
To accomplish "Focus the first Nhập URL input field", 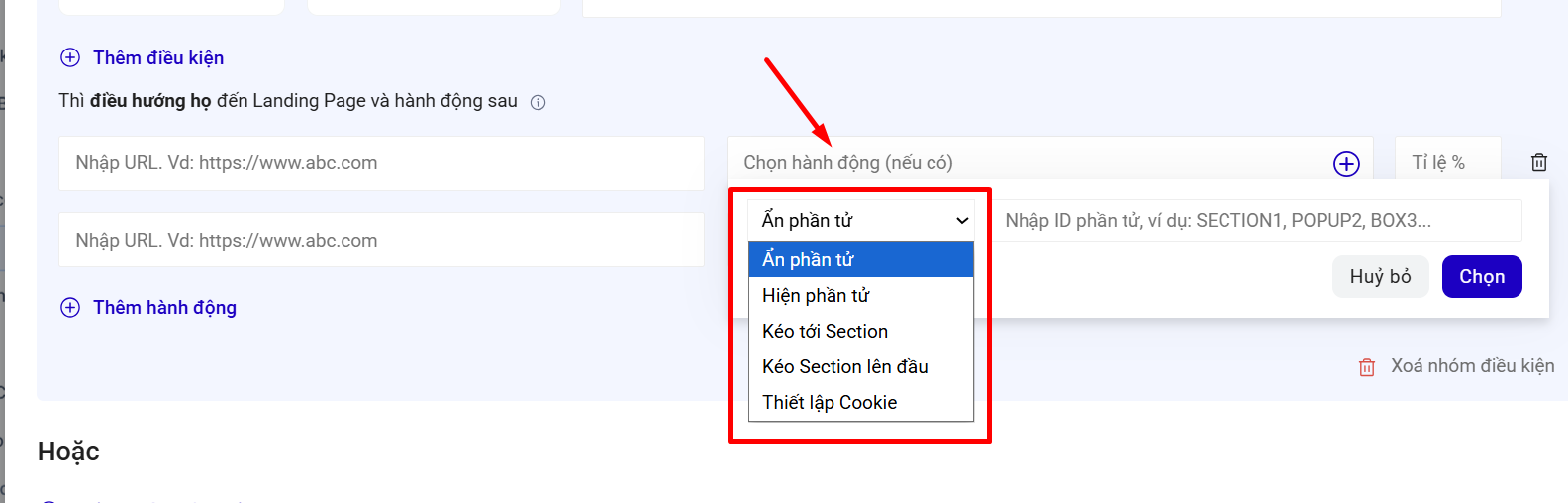I will pyautogui.click(x=381, y=163).
